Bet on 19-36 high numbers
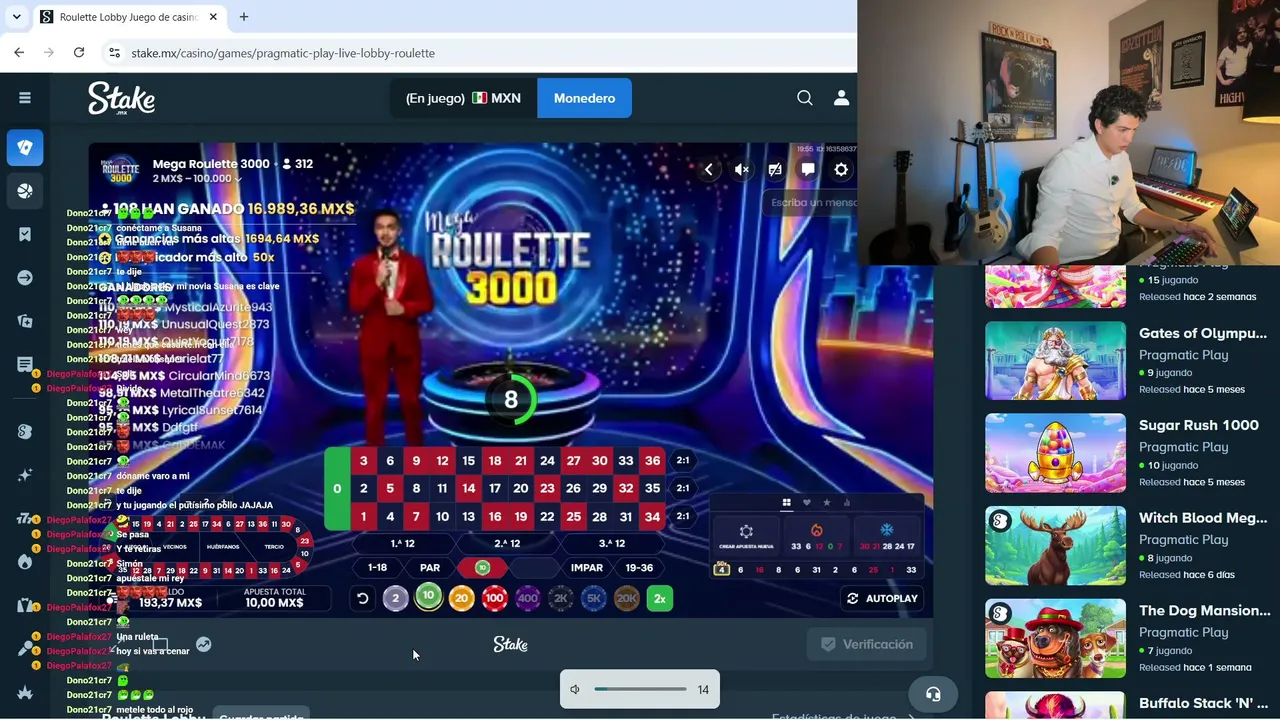Image resolution: width=1280 pixels, height=720 pixels. tap(639, 568)
